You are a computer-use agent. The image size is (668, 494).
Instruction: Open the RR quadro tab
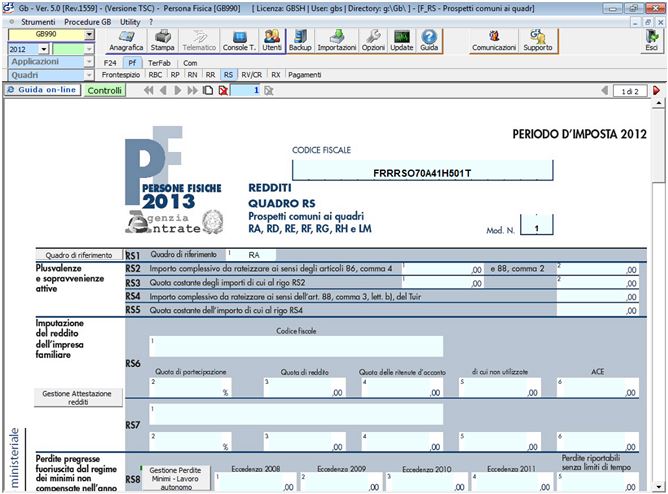[210, 75]
